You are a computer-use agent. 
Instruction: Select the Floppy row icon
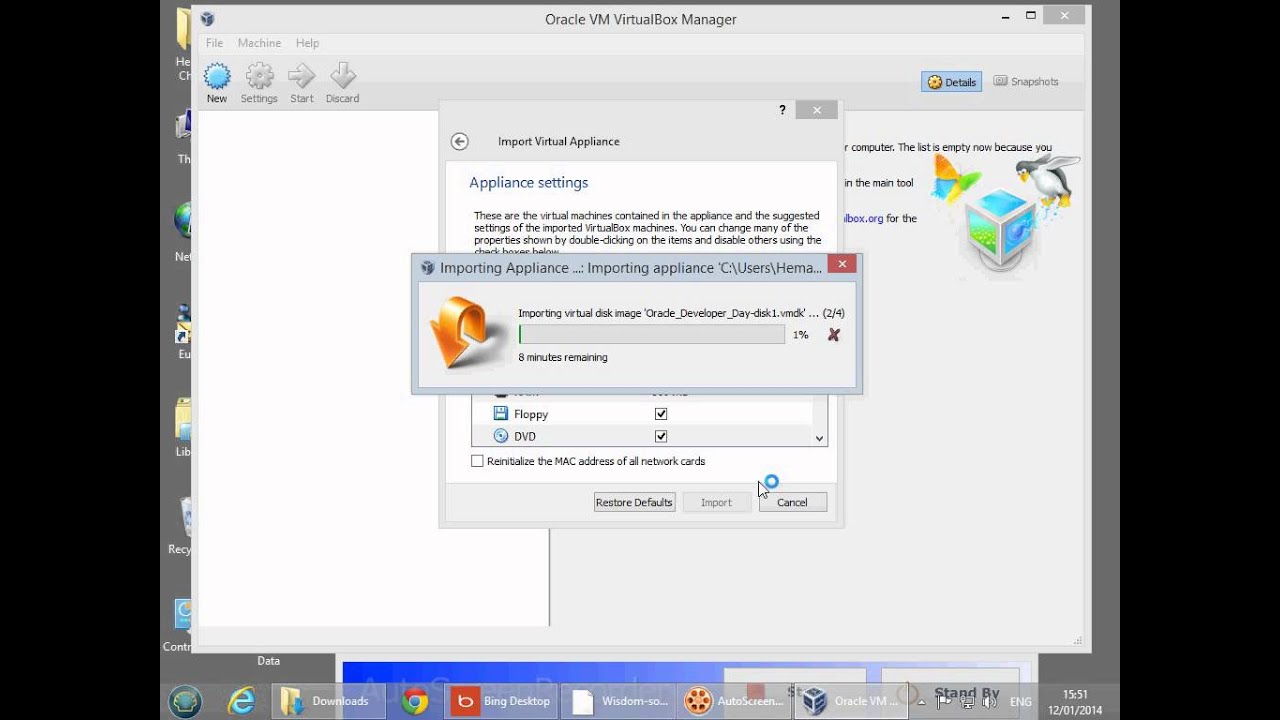click(x=501, y=414)
